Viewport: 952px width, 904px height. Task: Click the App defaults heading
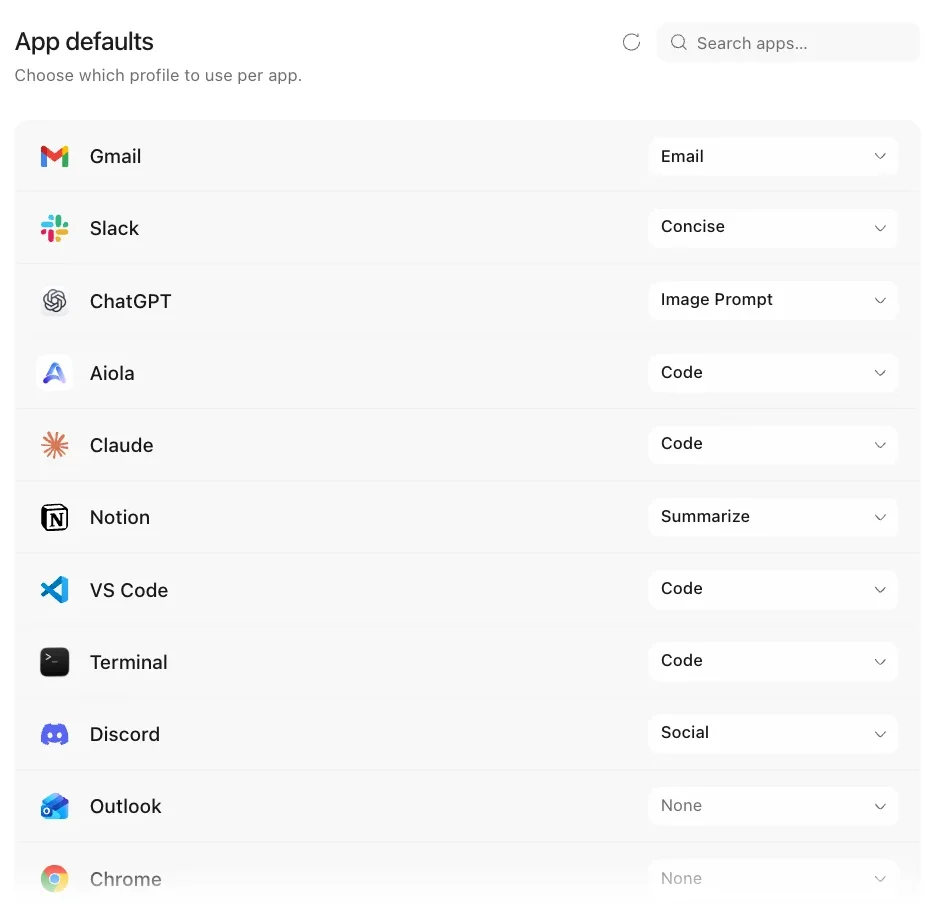point(84,42)
